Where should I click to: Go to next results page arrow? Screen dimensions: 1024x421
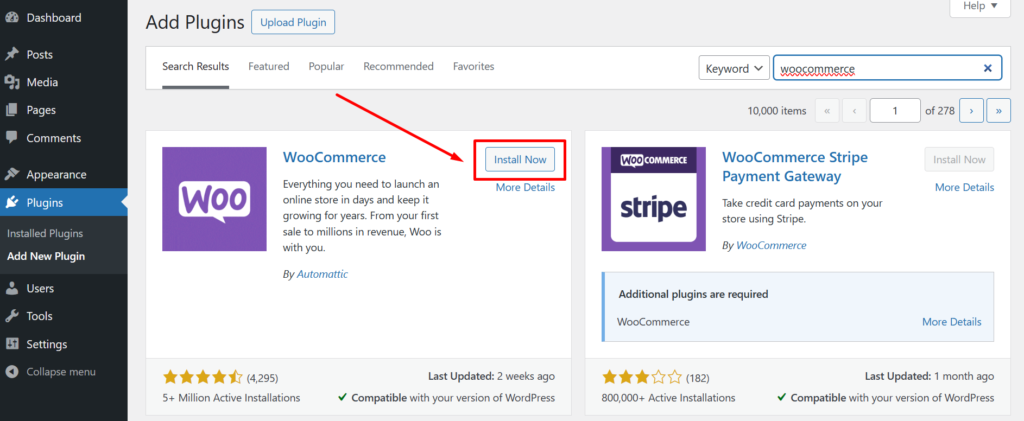(972, 111)
